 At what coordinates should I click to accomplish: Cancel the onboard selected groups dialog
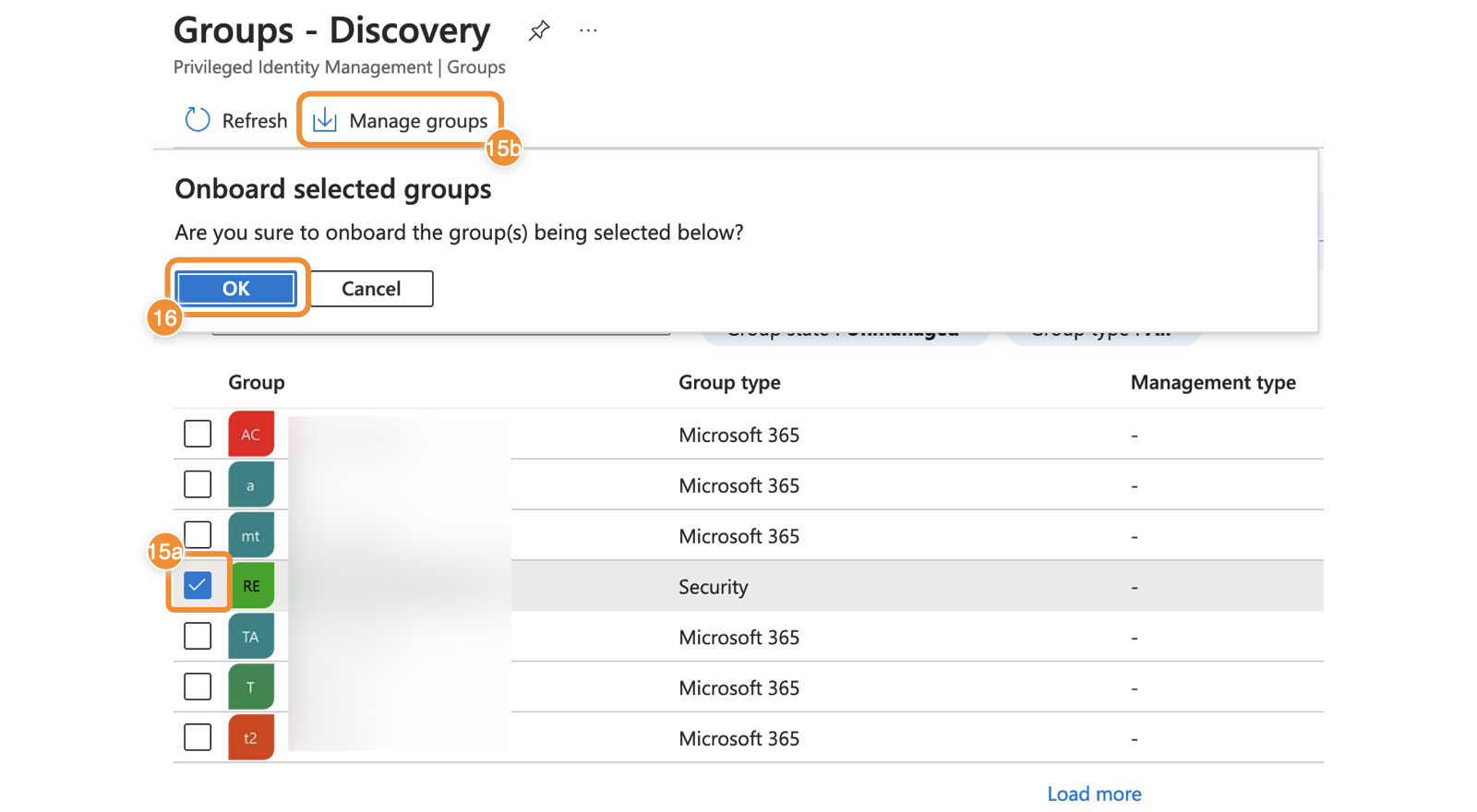tap(371, 289)
